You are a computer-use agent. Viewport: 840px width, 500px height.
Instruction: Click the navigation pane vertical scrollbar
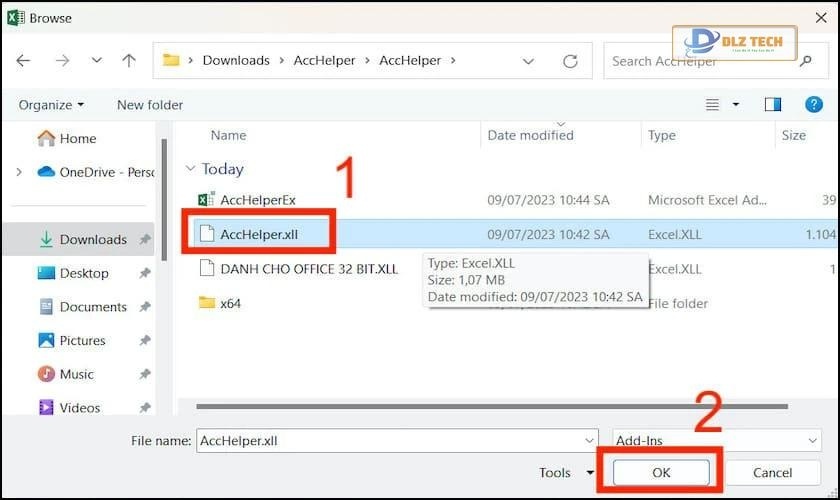click(164, 200)
